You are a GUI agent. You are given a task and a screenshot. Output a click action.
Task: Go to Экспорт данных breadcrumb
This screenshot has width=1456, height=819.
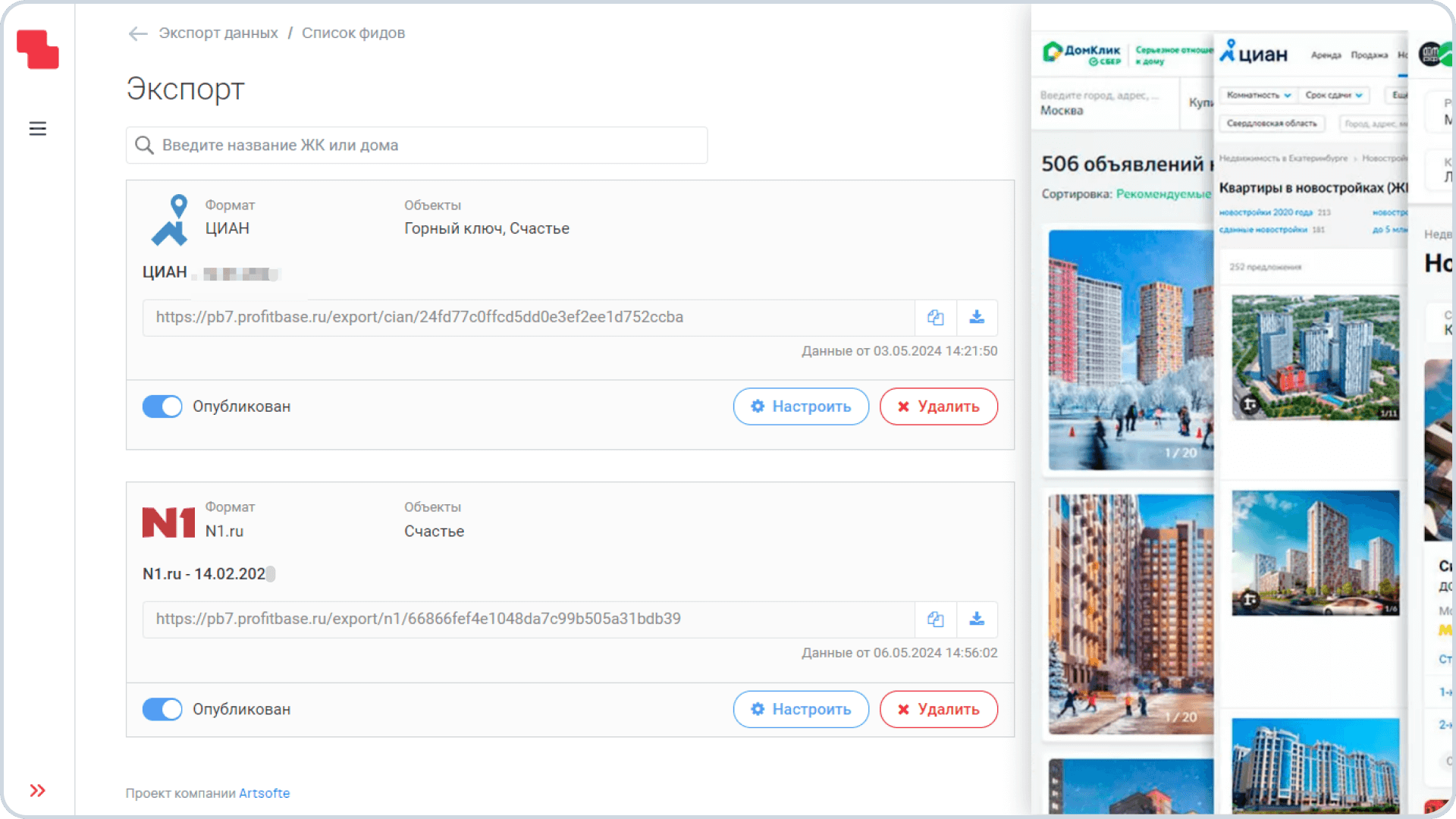click(218, 33)
